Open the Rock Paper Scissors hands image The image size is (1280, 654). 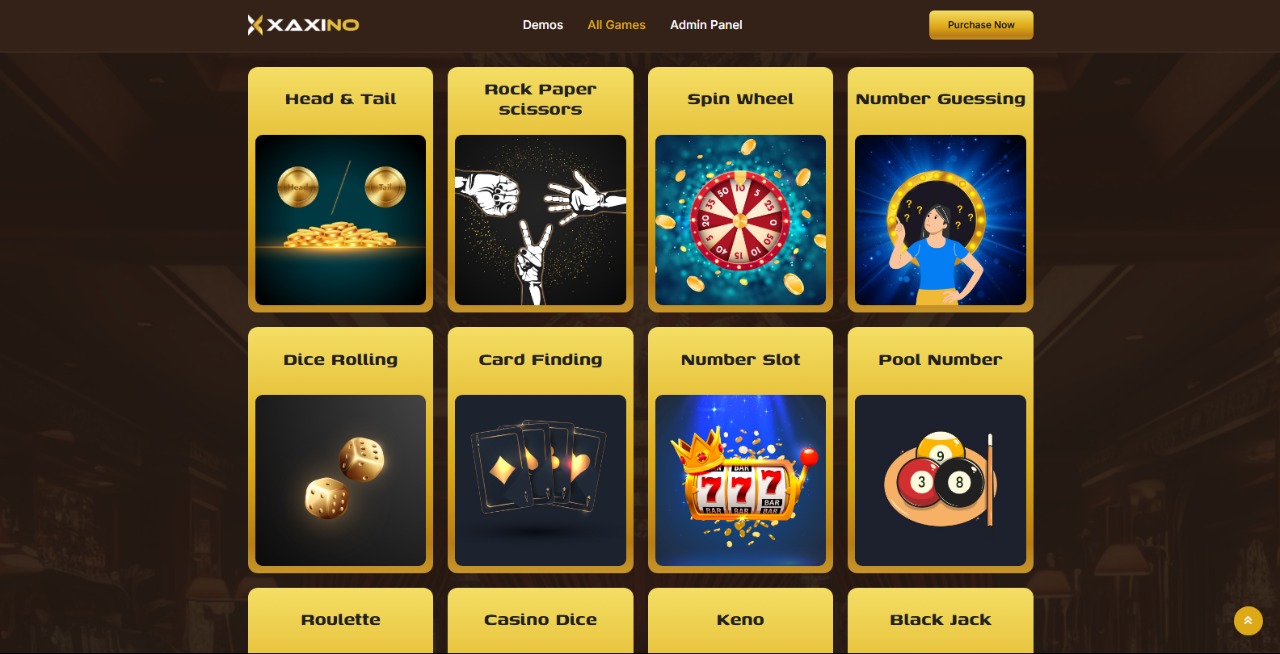coord(540,220)
